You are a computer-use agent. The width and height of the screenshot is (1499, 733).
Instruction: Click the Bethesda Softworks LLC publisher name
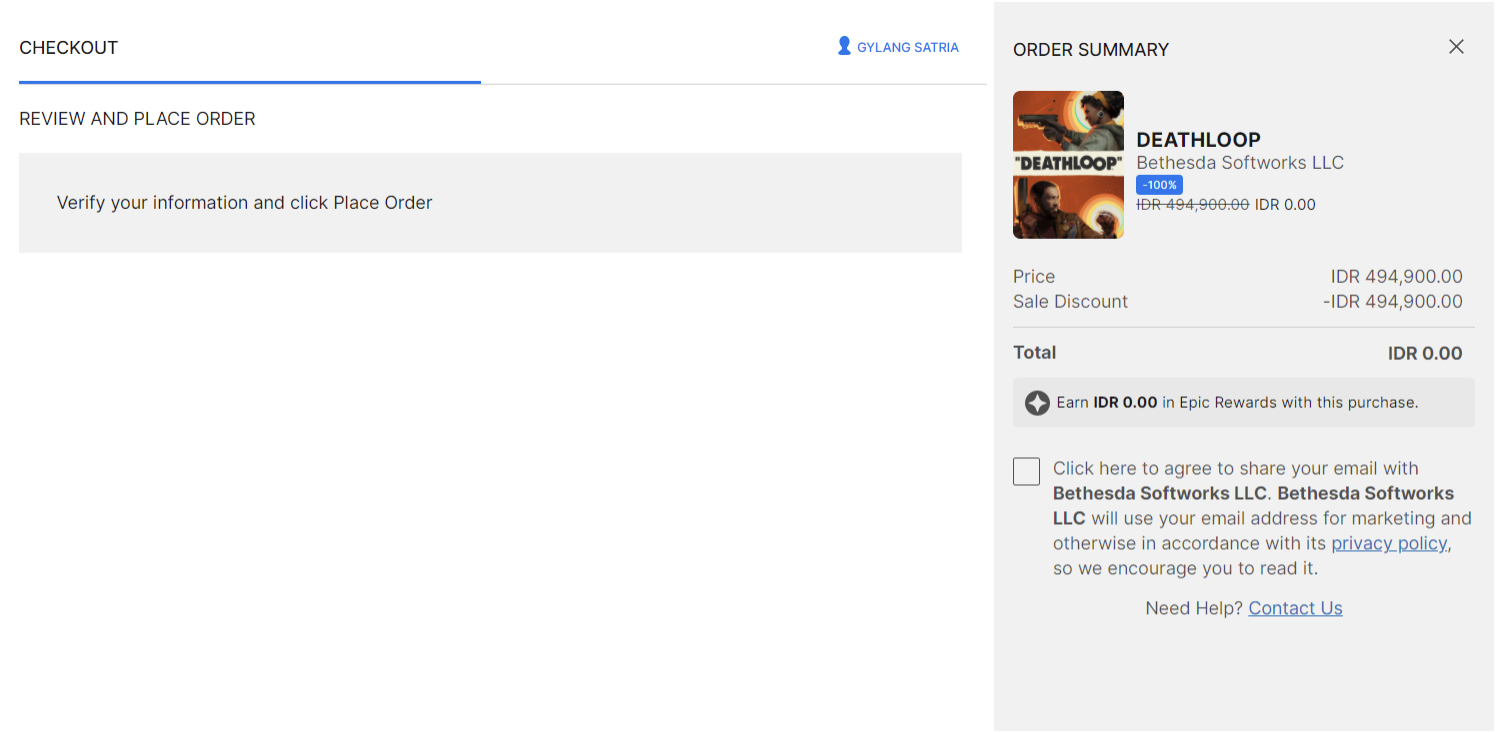click(1240, 163)
